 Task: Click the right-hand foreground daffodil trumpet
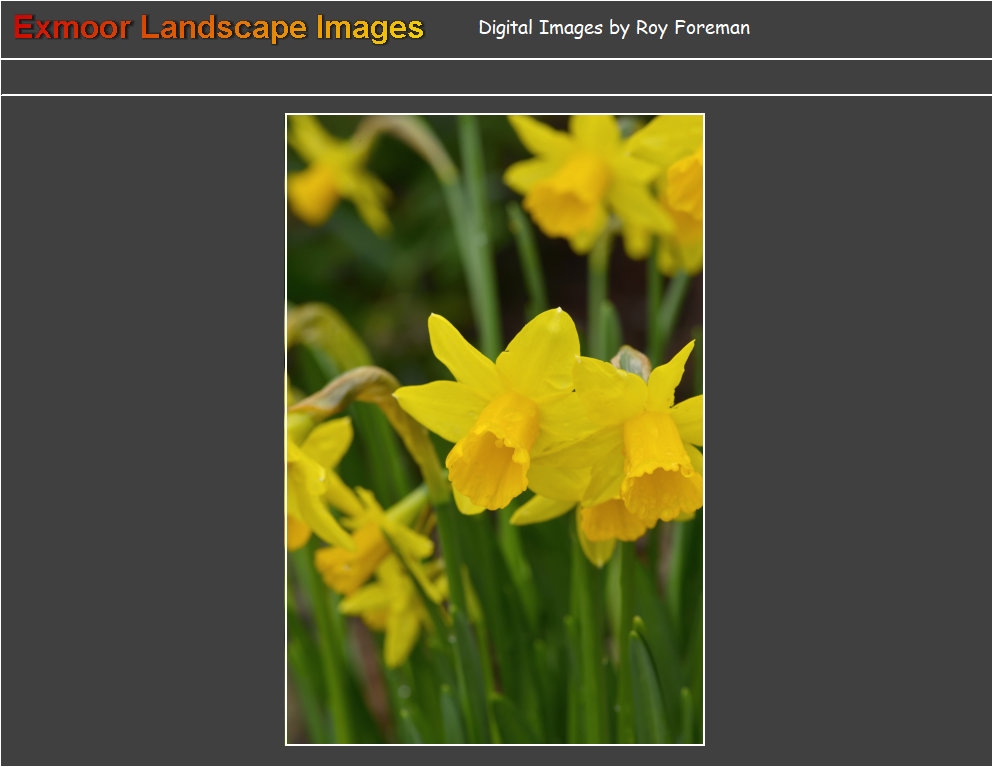(658, 470)
